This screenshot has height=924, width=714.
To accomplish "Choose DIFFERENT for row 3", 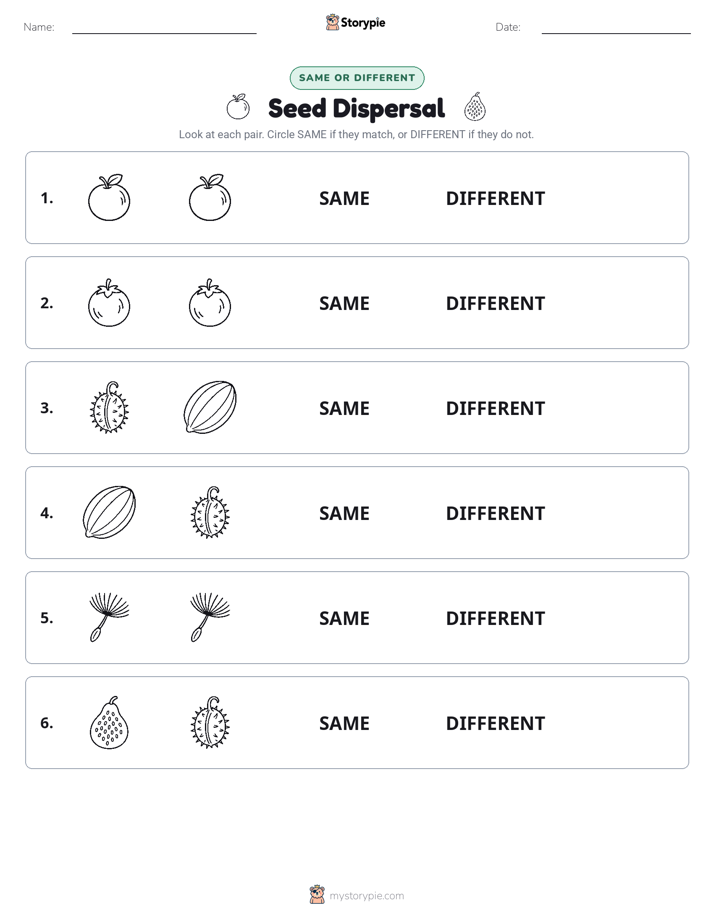I will [x=495, y=408].
